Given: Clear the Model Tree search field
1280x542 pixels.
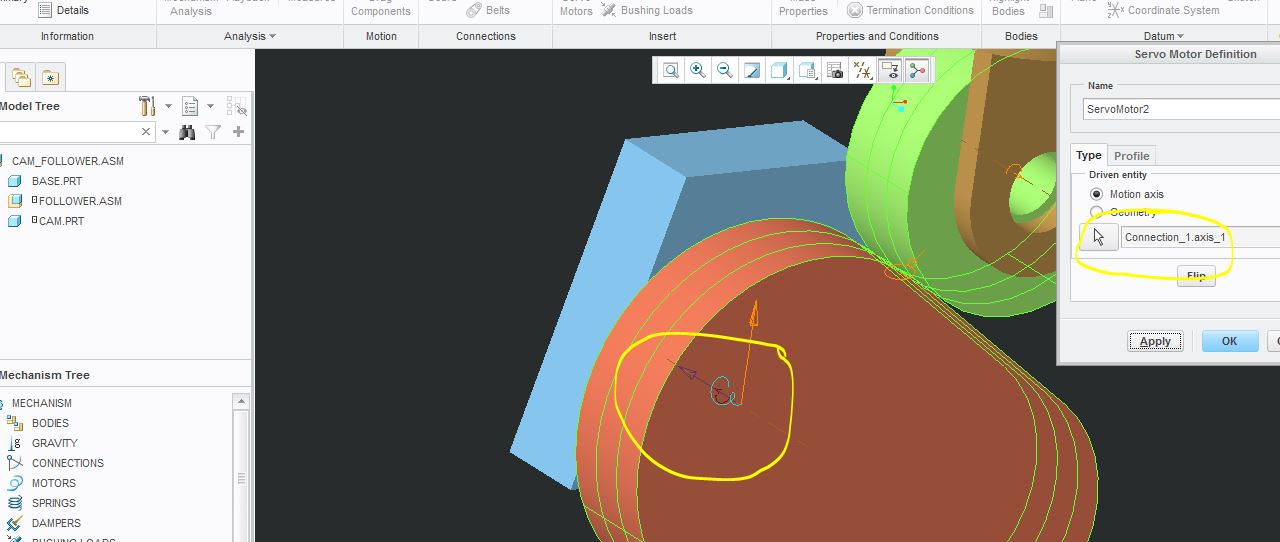Looking at the screenshot, I should [146, 132].
